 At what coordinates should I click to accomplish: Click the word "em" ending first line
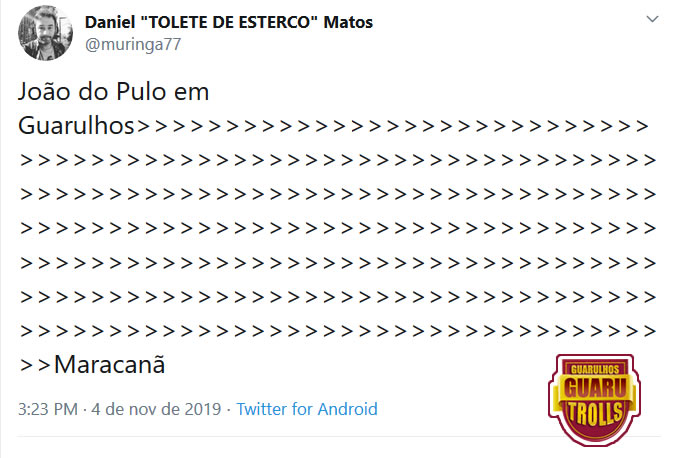pyautogui.click(x=192, y=93)
